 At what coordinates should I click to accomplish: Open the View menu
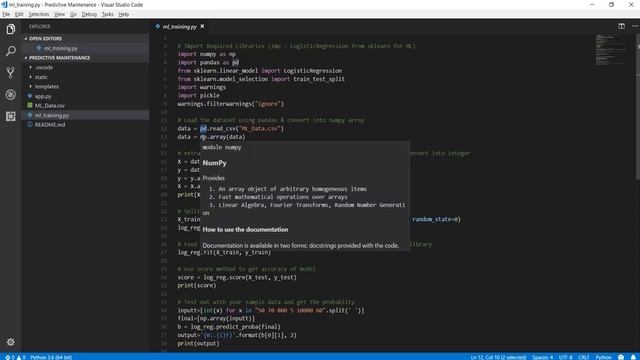[59, 14]
